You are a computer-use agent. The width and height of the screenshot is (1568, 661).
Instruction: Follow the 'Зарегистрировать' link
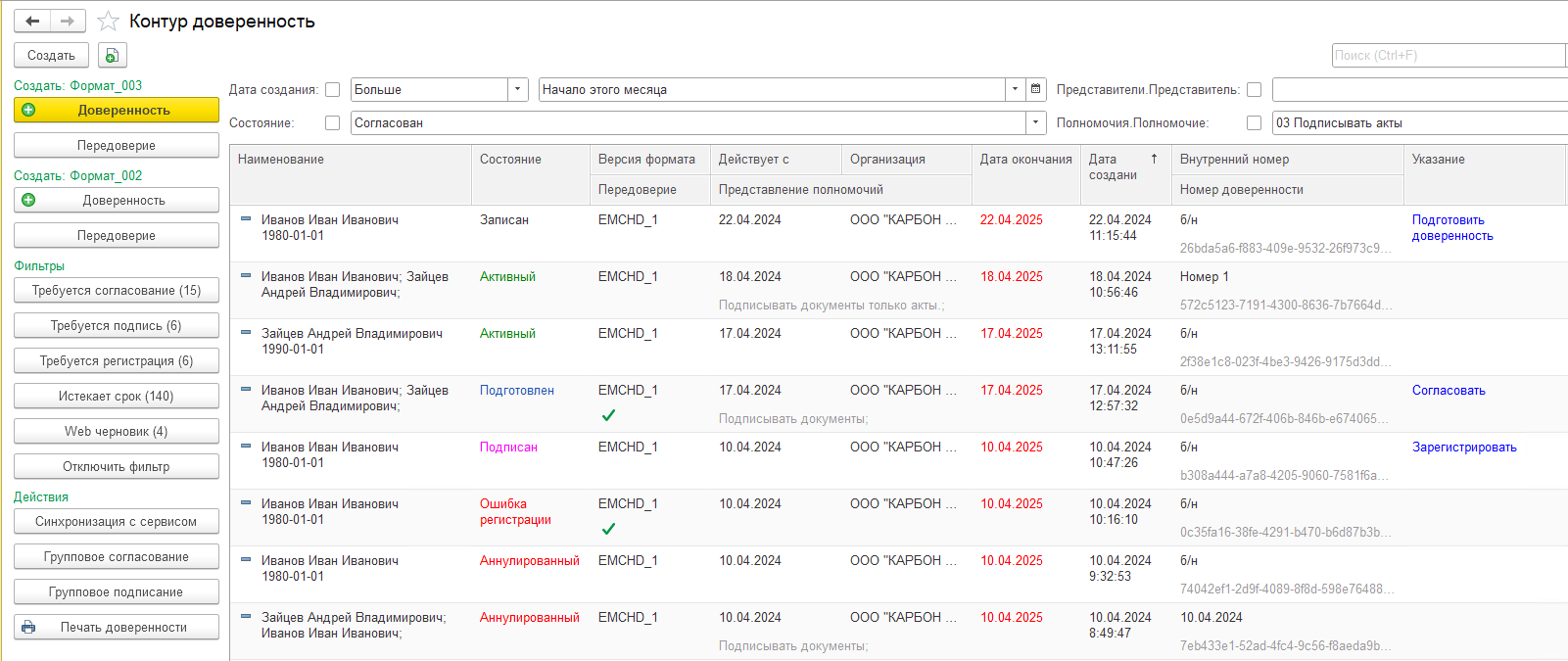coord(1464,447)
